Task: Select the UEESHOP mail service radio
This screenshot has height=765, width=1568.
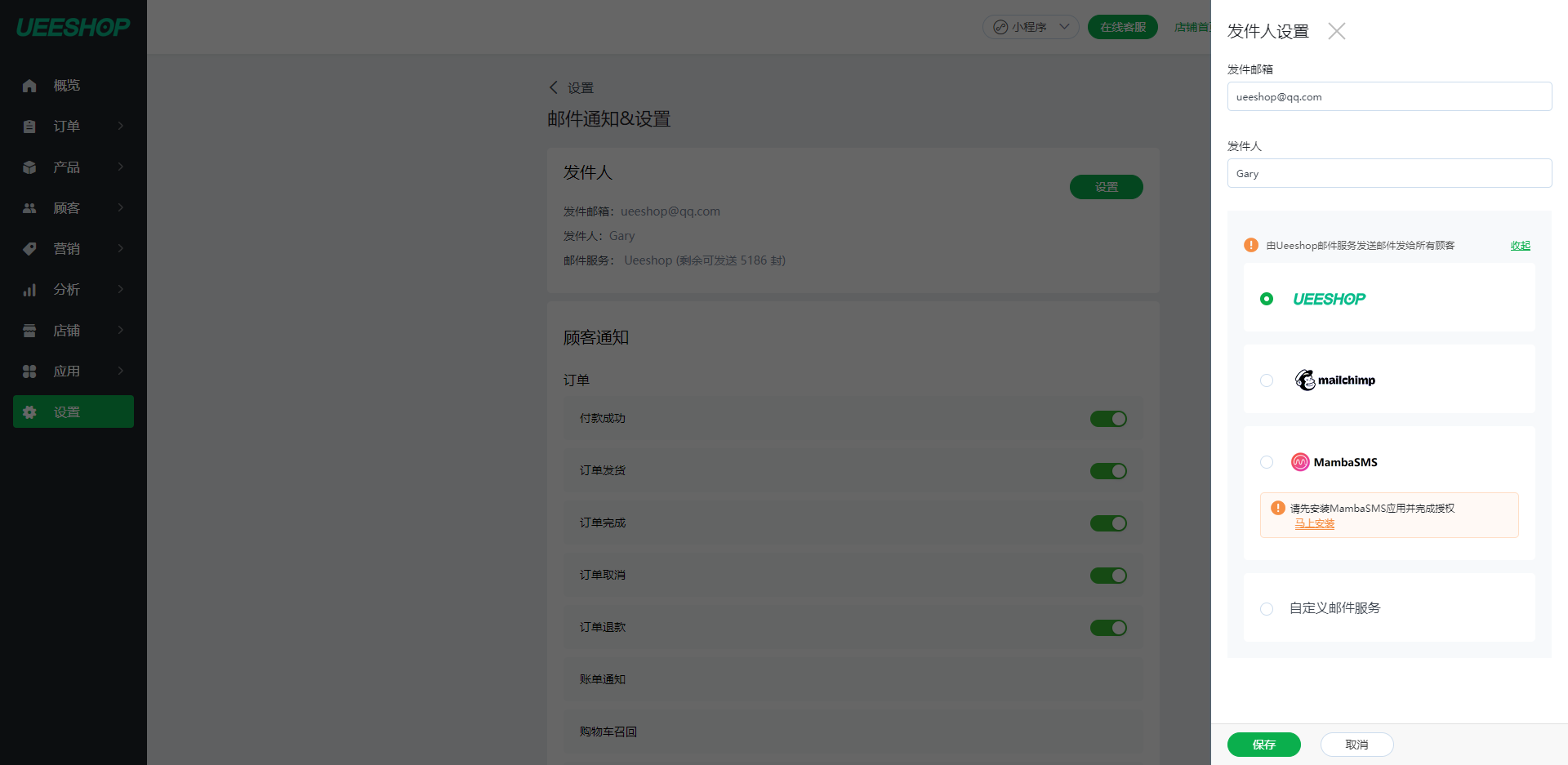Action: (x=1267, y=299)
